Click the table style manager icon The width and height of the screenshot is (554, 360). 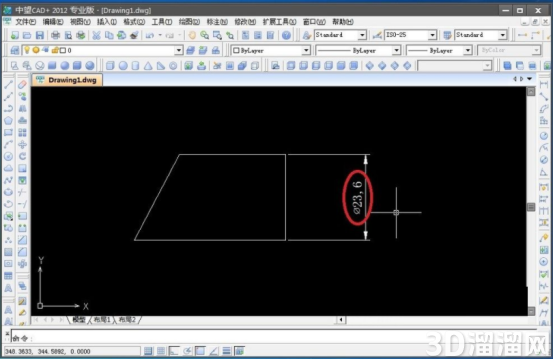[x=447, y=35]
